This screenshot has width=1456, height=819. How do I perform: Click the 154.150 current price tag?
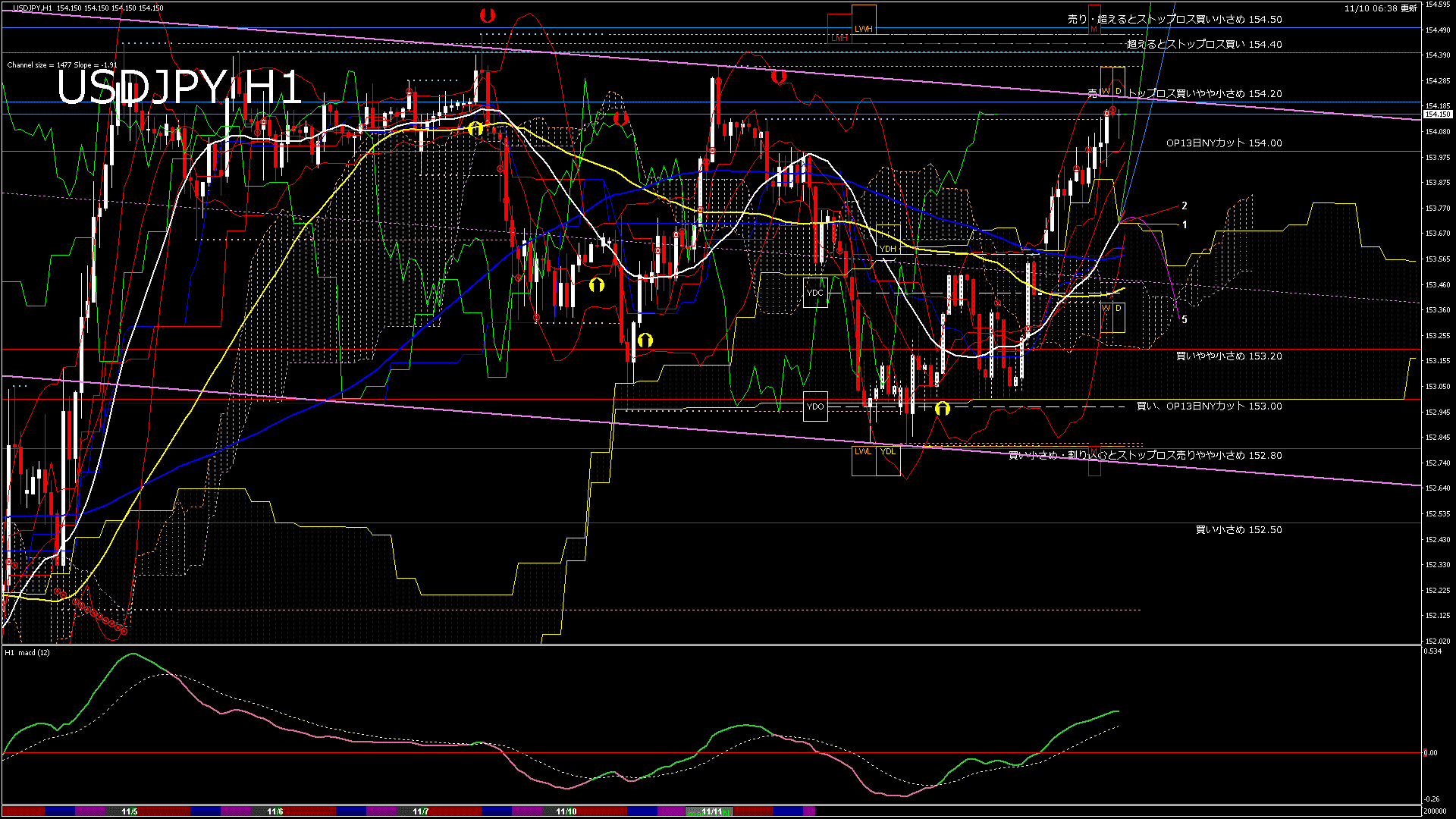(x=1437, y=115)
